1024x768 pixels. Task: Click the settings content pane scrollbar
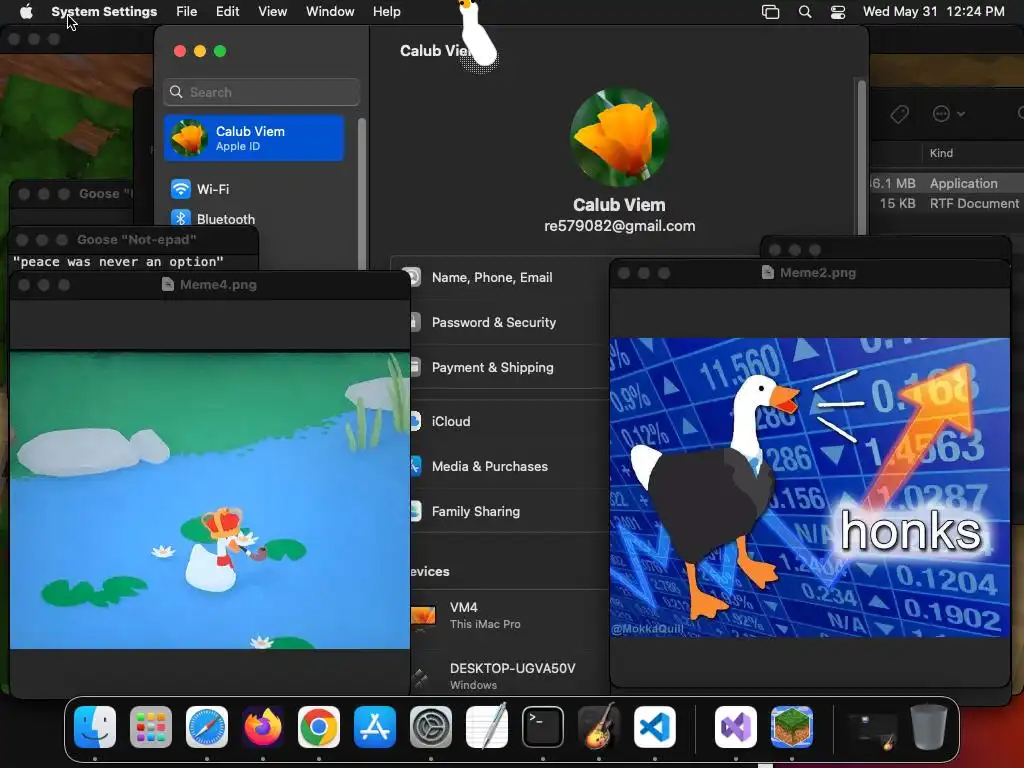tap(861, 157)
